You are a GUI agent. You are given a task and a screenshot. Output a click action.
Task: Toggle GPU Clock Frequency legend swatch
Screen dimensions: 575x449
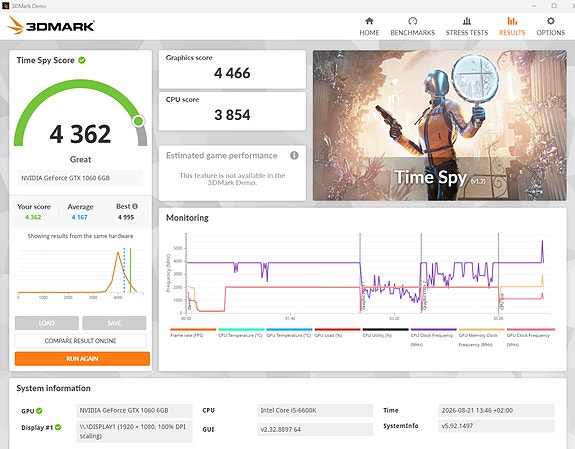(x=531, y=329)
